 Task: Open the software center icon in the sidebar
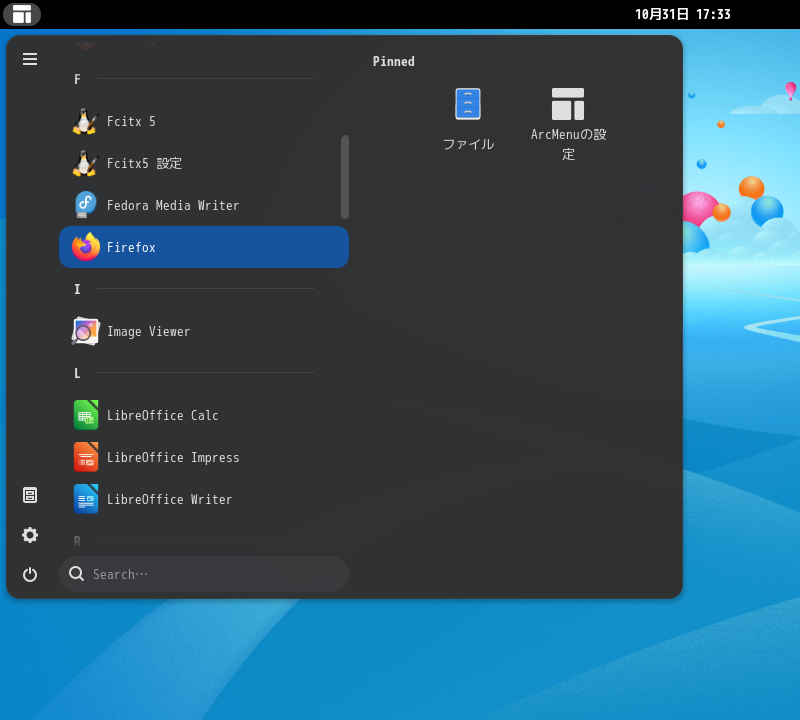point(30,495)
